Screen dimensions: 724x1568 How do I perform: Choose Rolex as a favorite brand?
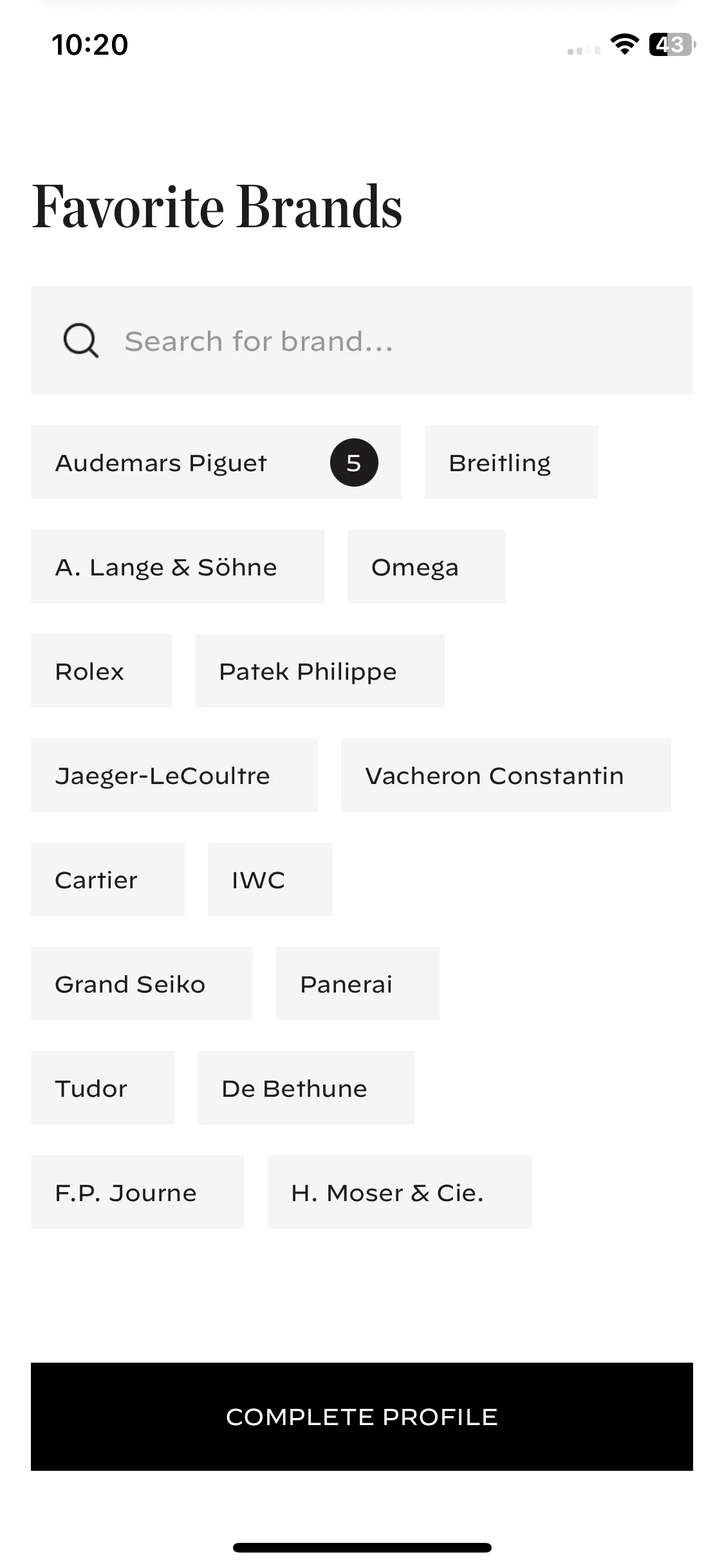click(101, 671)
